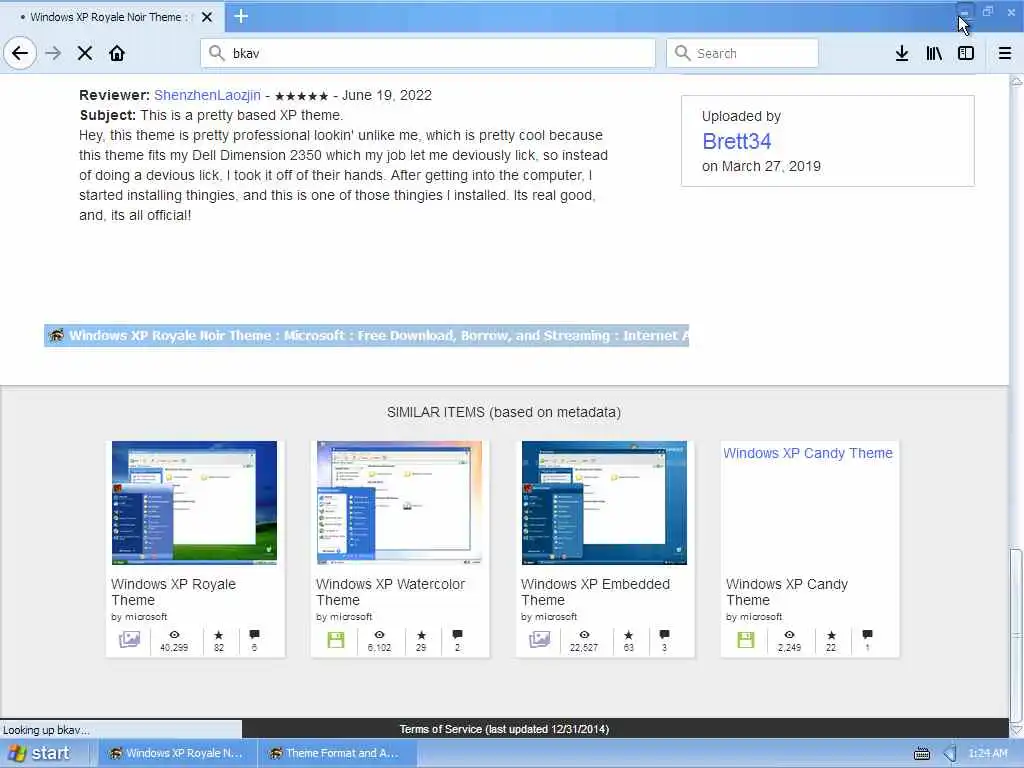Open the Library bookshelf icon
Viewport: 1024px width, 768px height.
(x=934, y=53)
